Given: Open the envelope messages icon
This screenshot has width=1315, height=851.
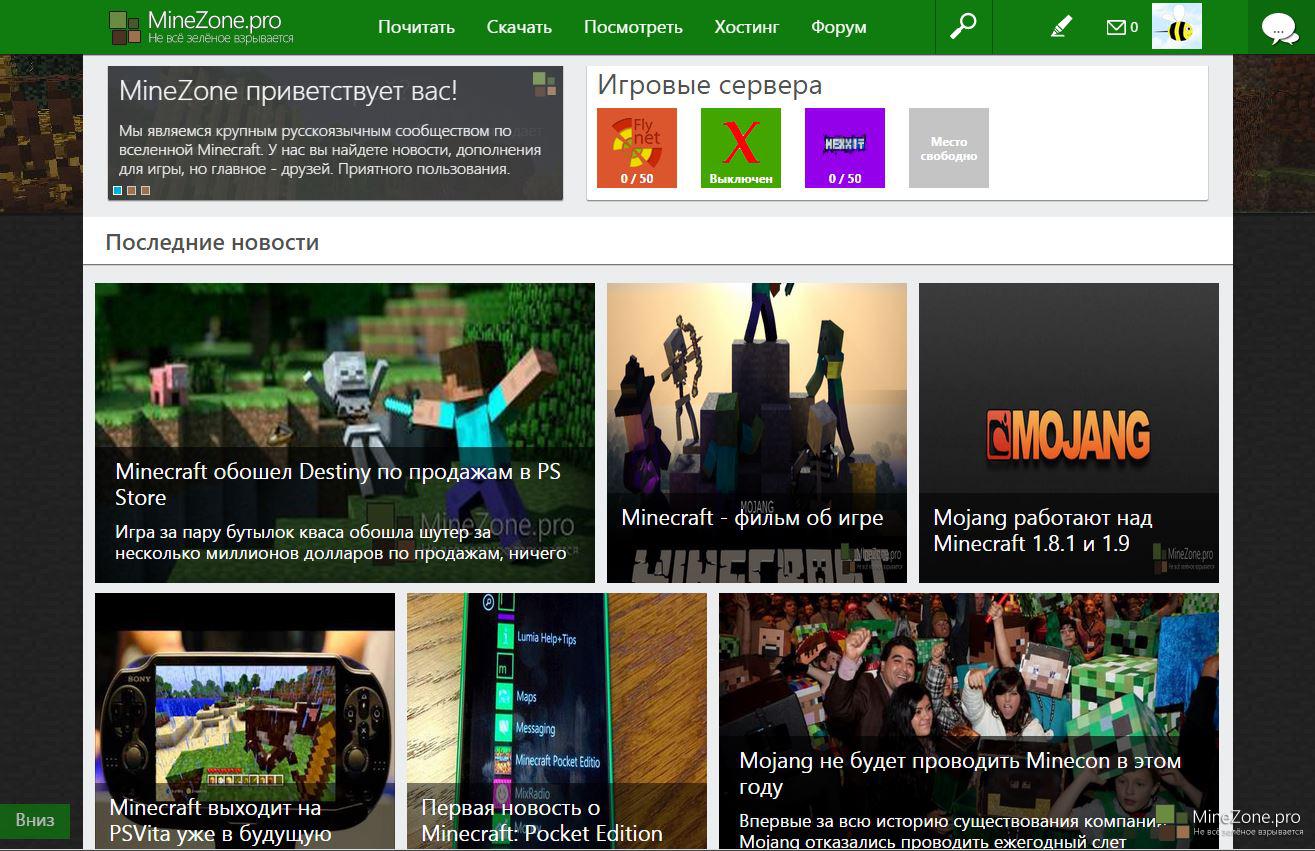Looking at the screenshot, I should 1117,27.
